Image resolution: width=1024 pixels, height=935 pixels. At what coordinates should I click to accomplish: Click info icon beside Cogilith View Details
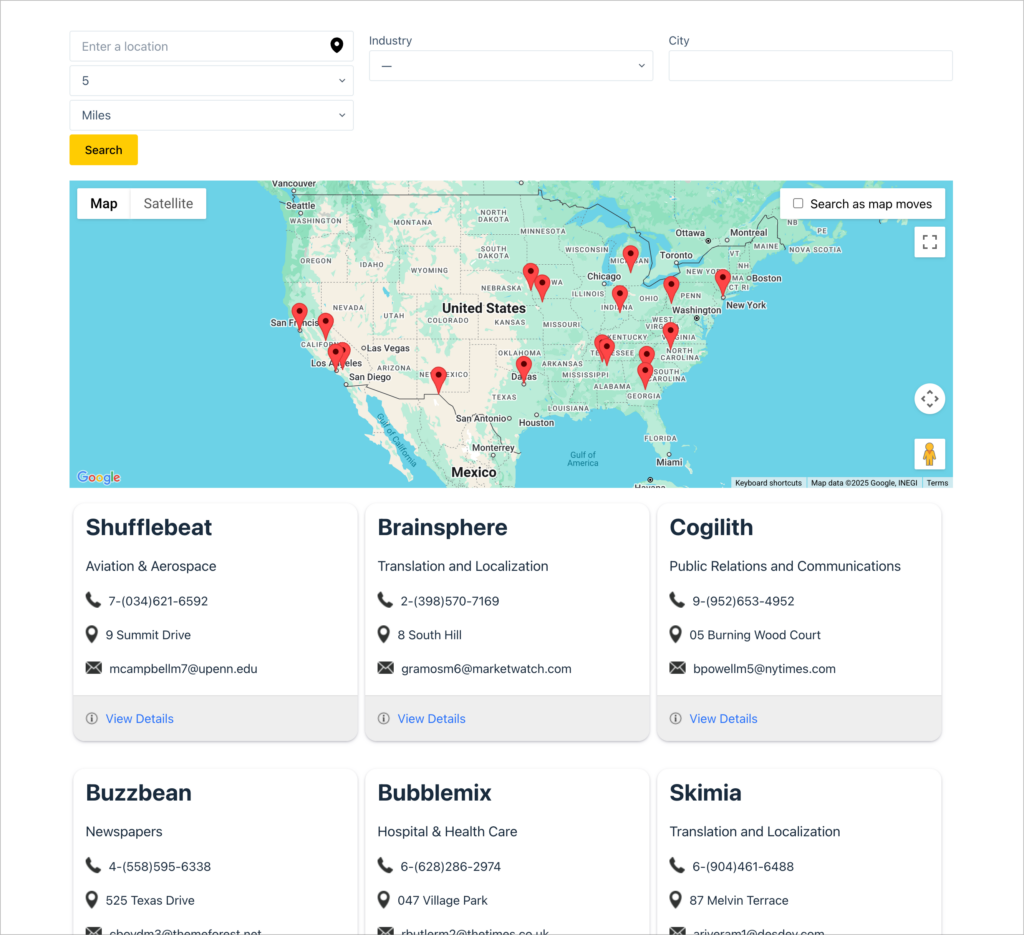676,718
